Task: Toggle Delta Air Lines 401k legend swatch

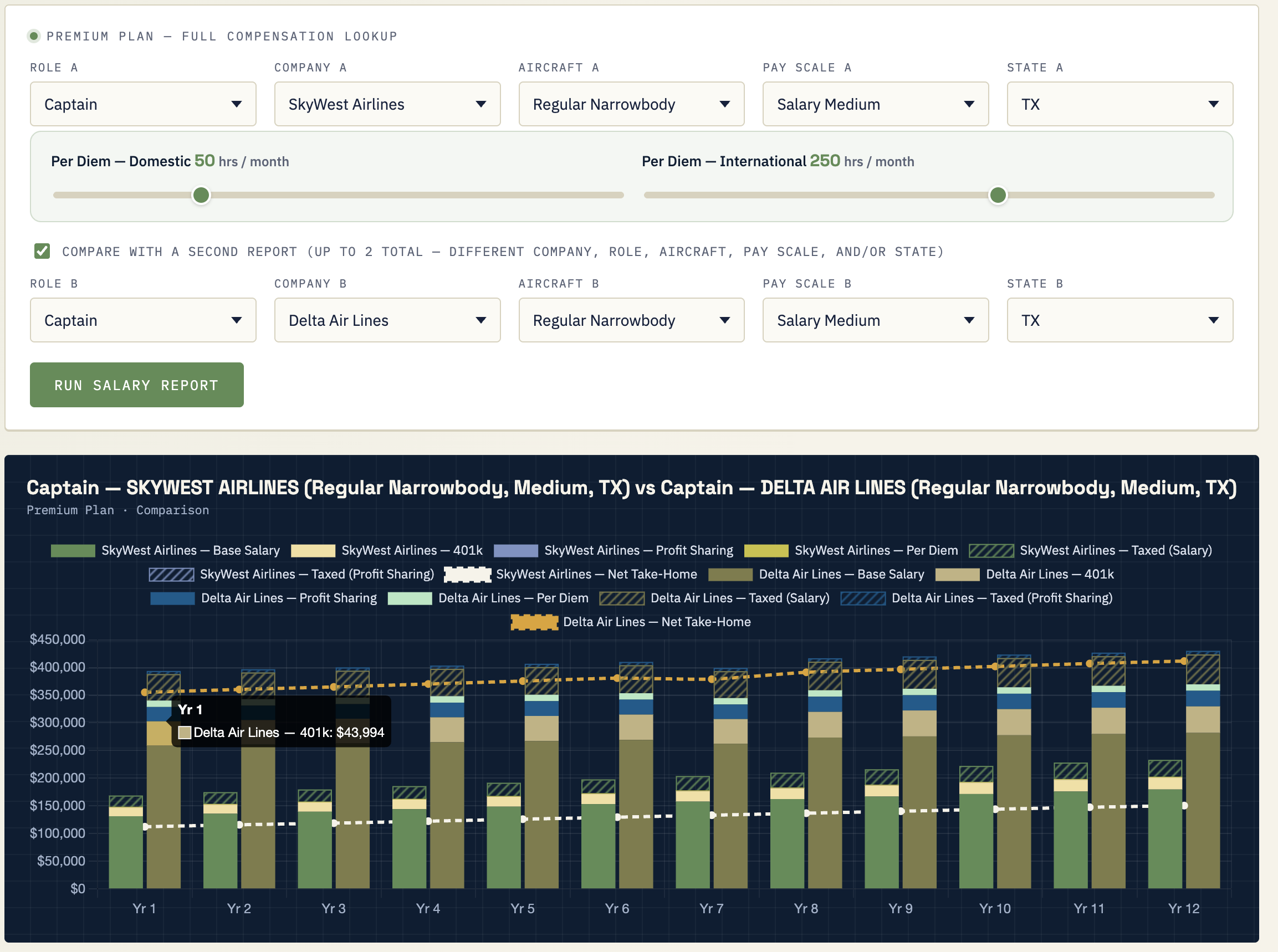Action: tap(958, 575)
